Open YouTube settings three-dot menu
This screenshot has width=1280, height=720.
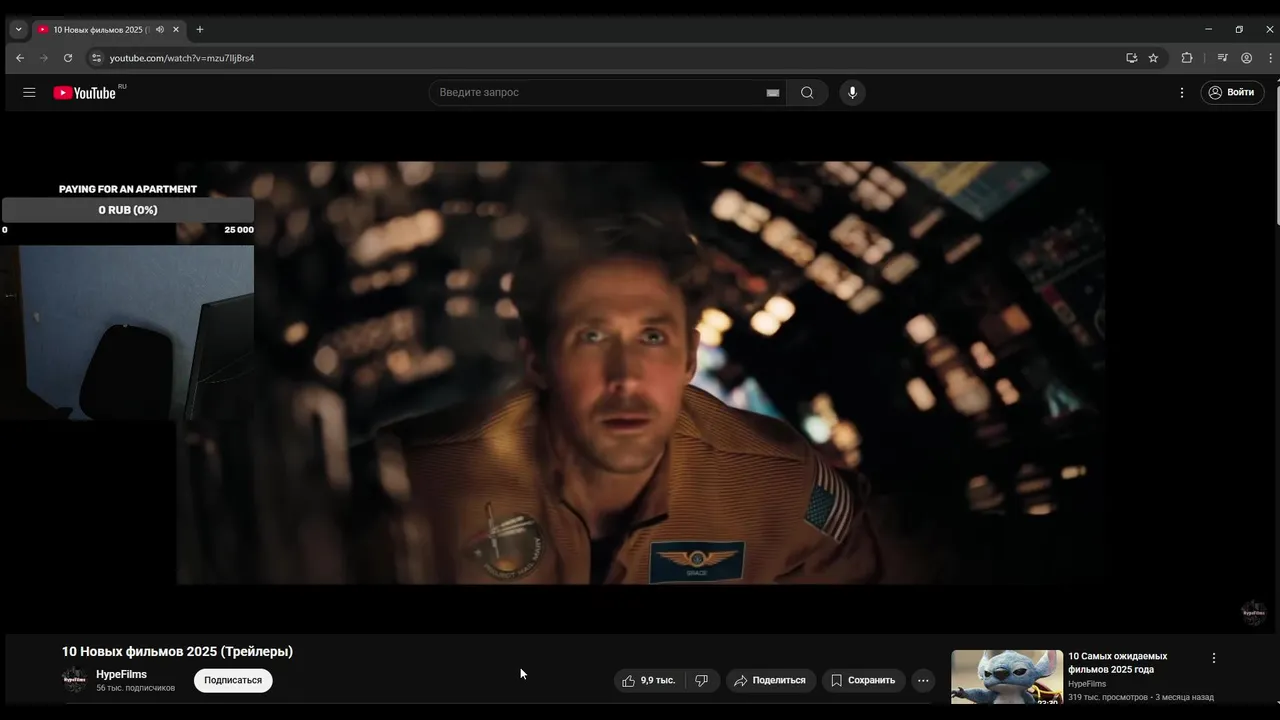point(1181,92)
